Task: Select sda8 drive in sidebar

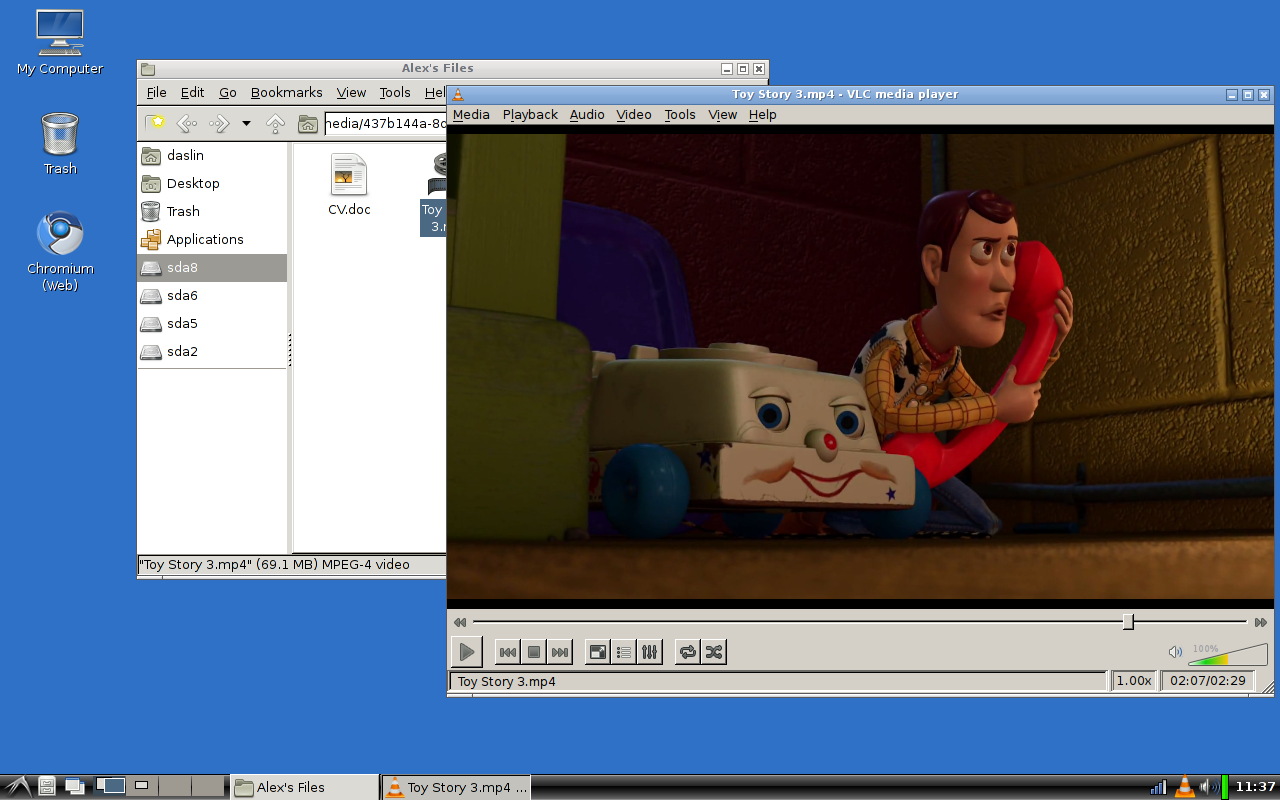Action: click(x=212, y=267)
